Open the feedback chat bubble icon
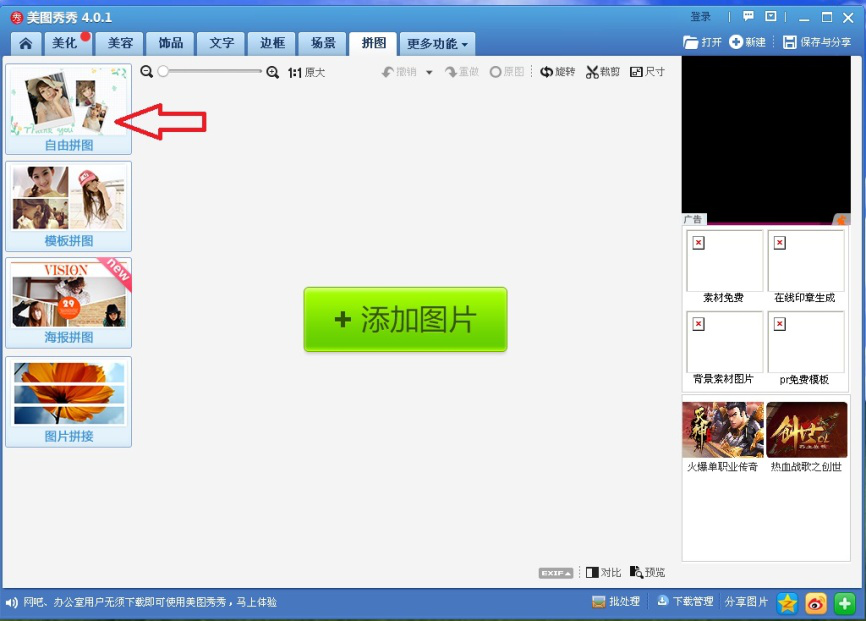Screen dimensions: 866x621 click(x=748, y=16)
